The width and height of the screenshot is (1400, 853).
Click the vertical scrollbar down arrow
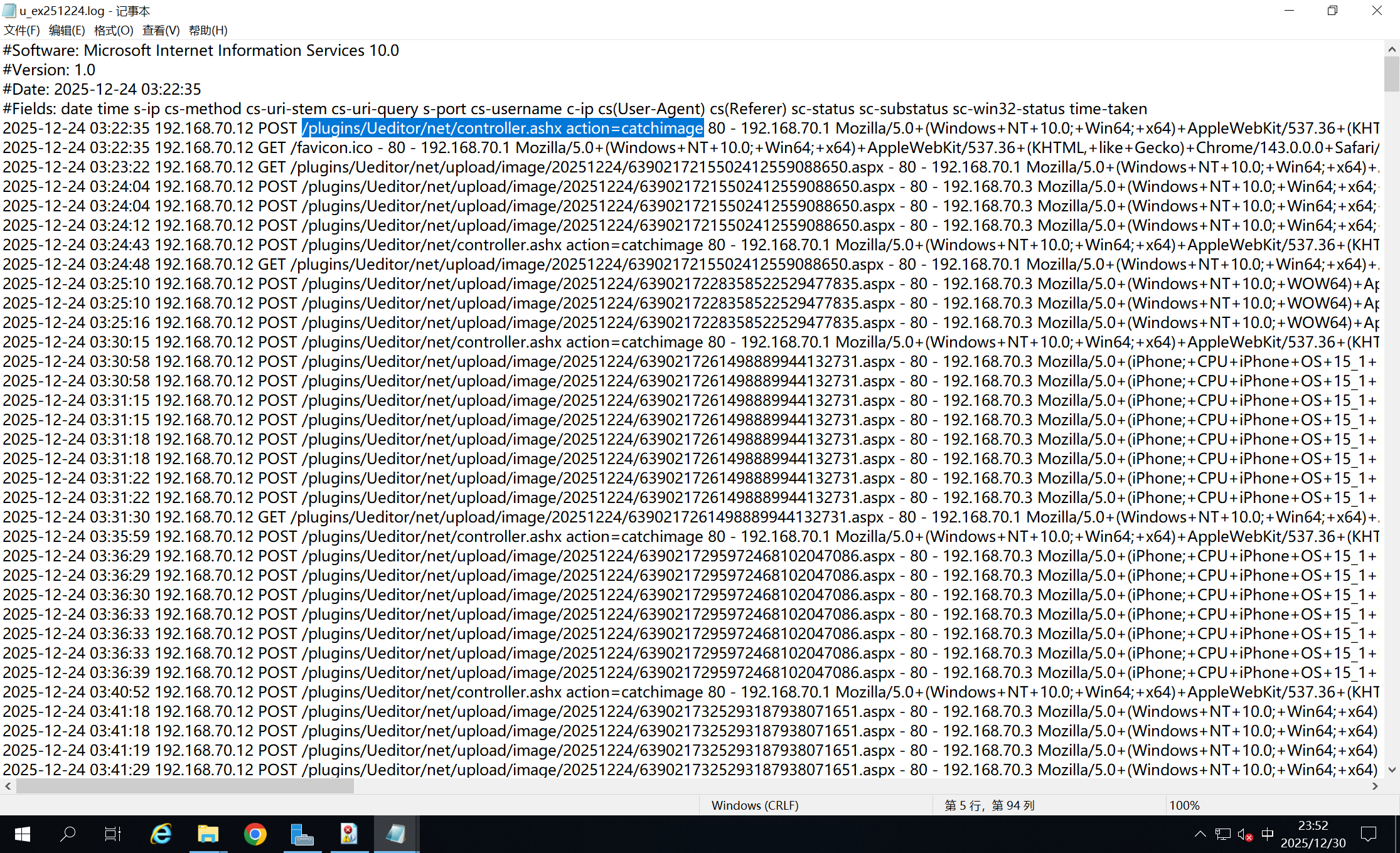(1392, 770)
